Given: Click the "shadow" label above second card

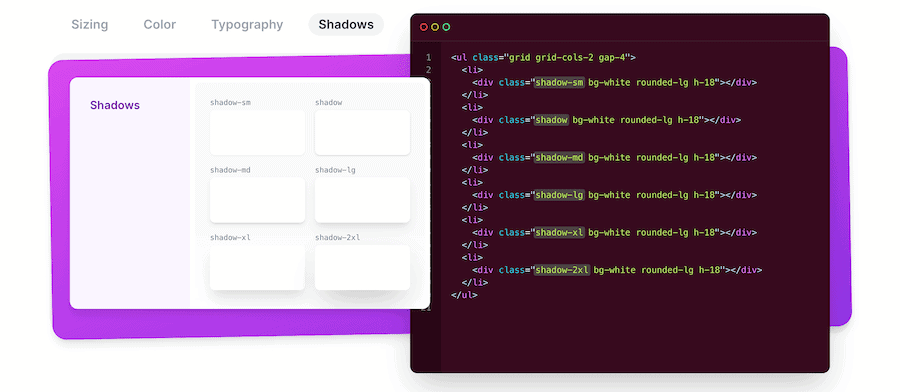Looking at the screenshot, I should 328,103.
